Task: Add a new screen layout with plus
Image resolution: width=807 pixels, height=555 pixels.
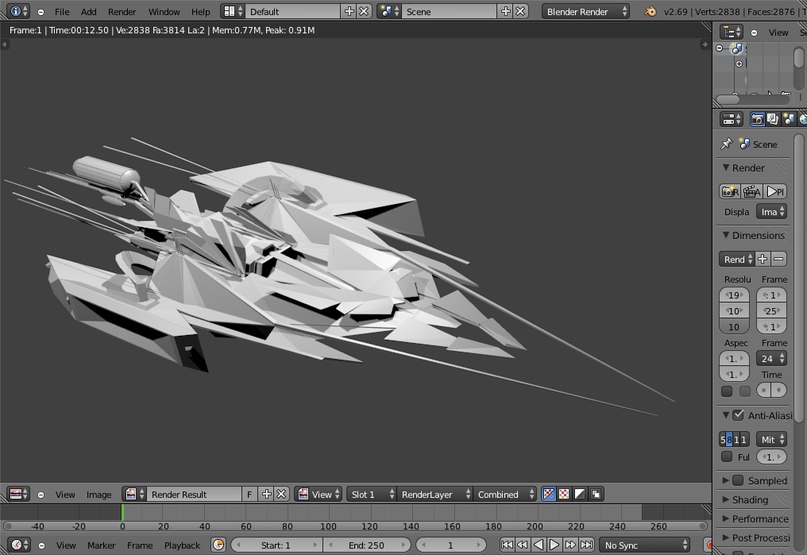Action: (349, 11)
